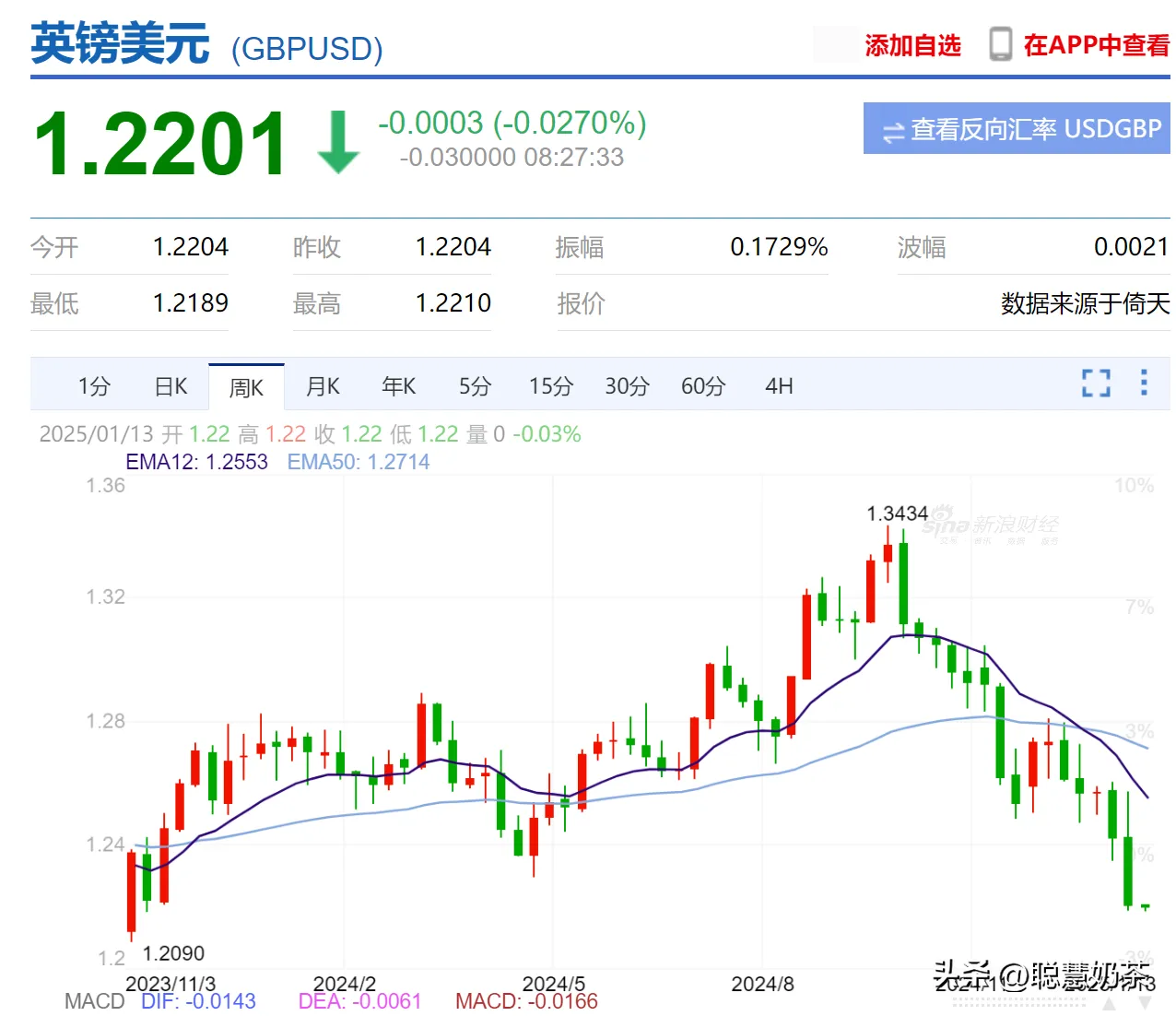Click the phone icon beside 在APP中查看
Screen dimensions: 1176x1016
[1000, 44]
